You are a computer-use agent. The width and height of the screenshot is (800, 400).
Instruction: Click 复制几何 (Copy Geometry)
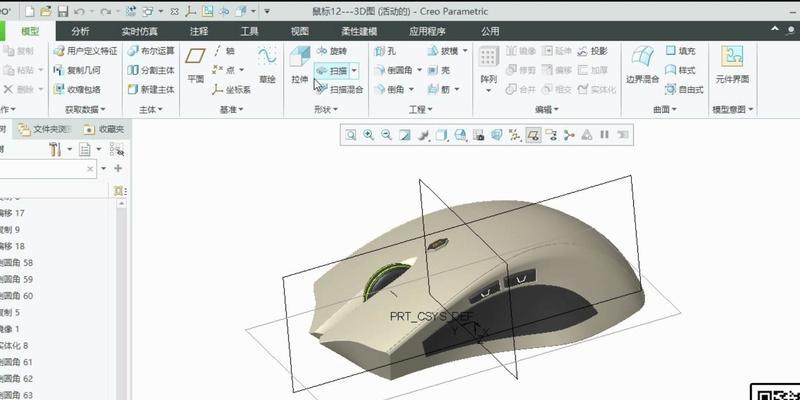coord(78,70)
